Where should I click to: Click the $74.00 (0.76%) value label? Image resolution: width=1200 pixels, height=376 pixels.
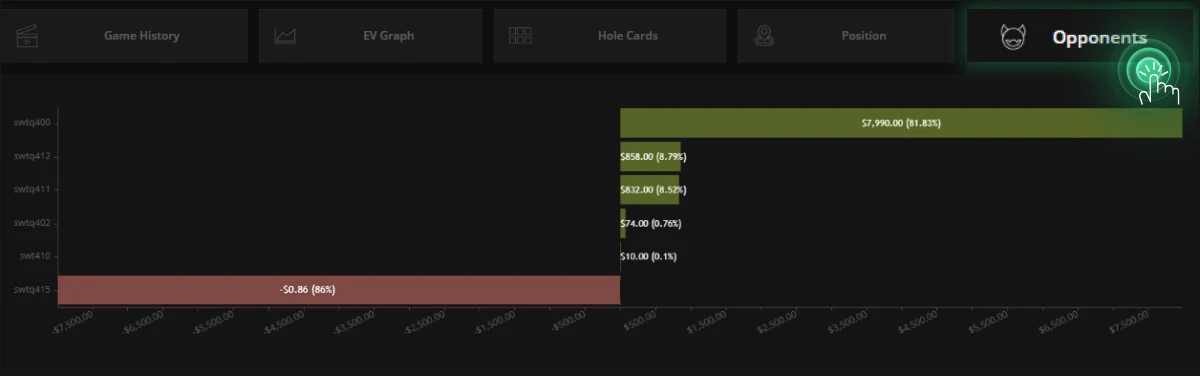click(x=651, y=223)
